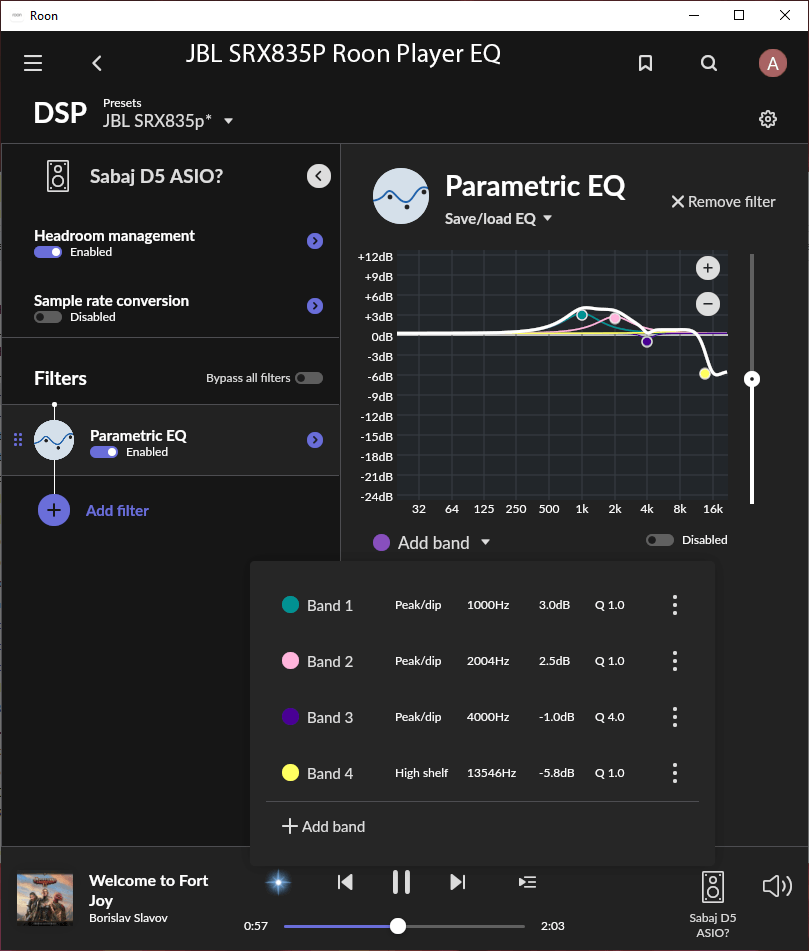809x951 pixels.
Task: Open the hamburger navigation menu
Action: [33, 63]
